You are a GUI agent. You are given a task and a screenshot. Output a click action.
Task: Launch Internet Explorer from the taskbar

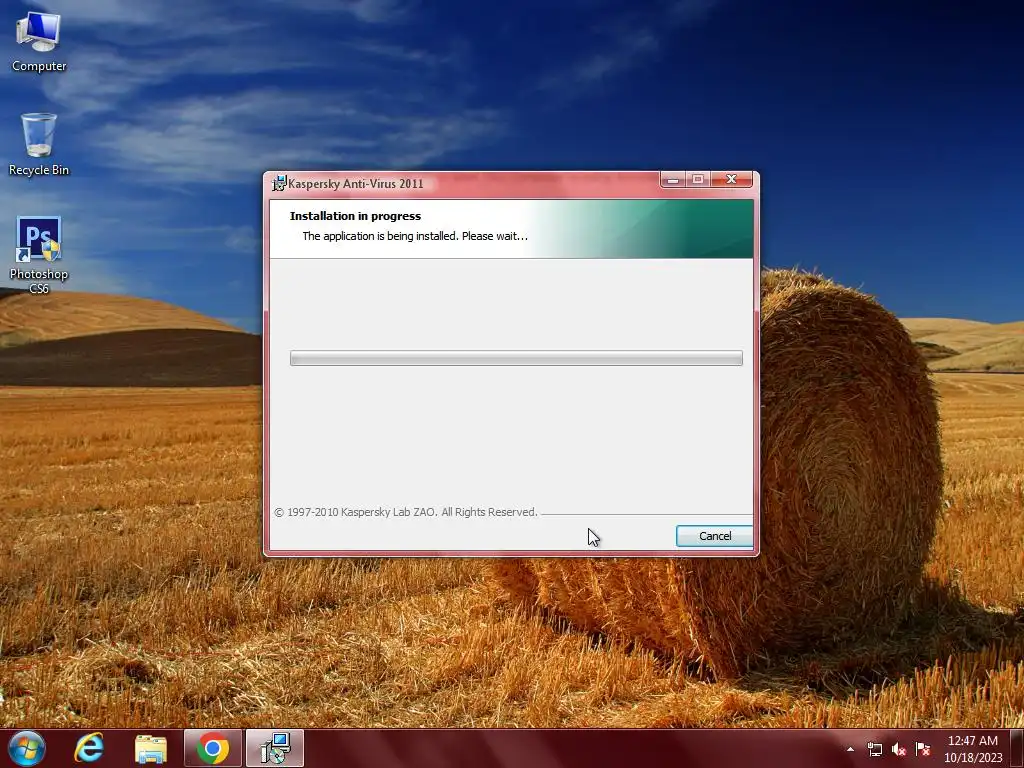89,748
